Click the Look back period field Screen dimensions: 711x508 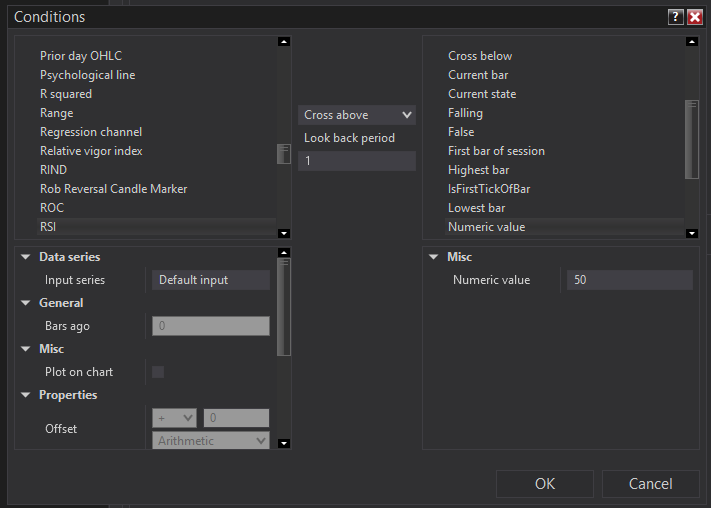tap(356, 161)
